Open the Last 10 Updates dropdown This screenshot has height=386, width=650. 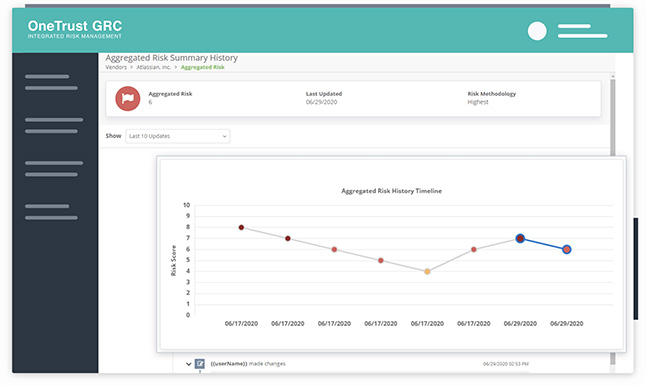coord(178,136)
